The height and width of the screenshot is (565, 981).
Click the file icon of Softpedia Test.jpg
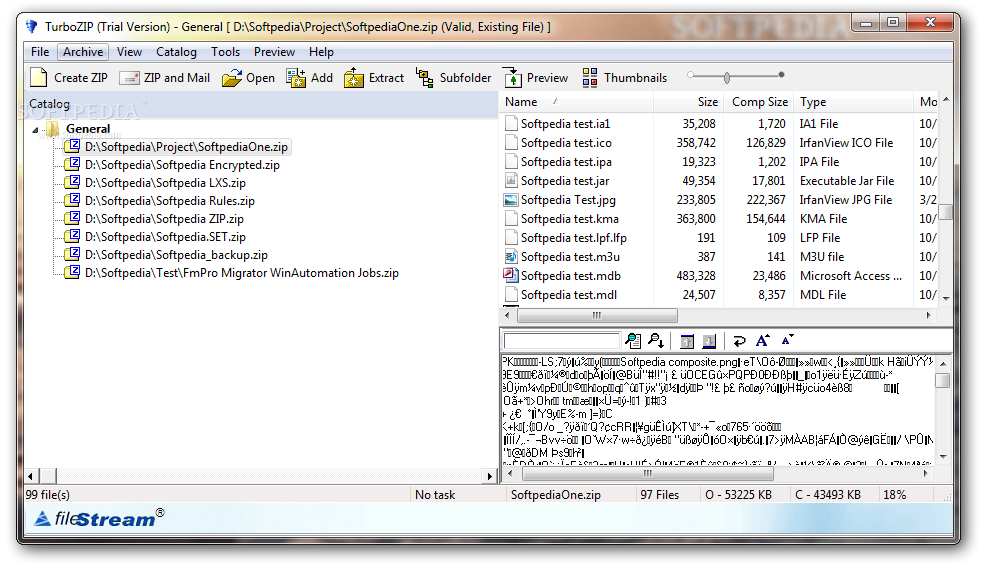click(511, 200)
